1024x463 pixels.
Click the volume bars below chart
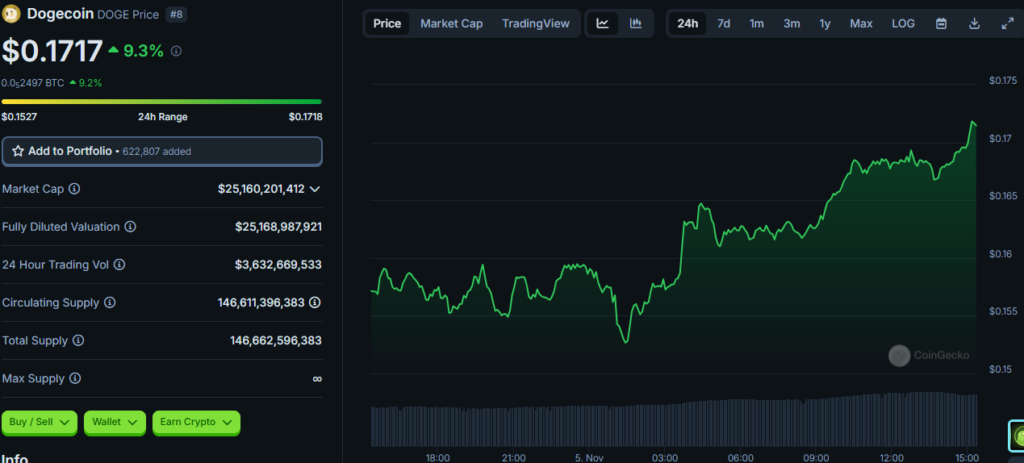click(x=674, y=419)
